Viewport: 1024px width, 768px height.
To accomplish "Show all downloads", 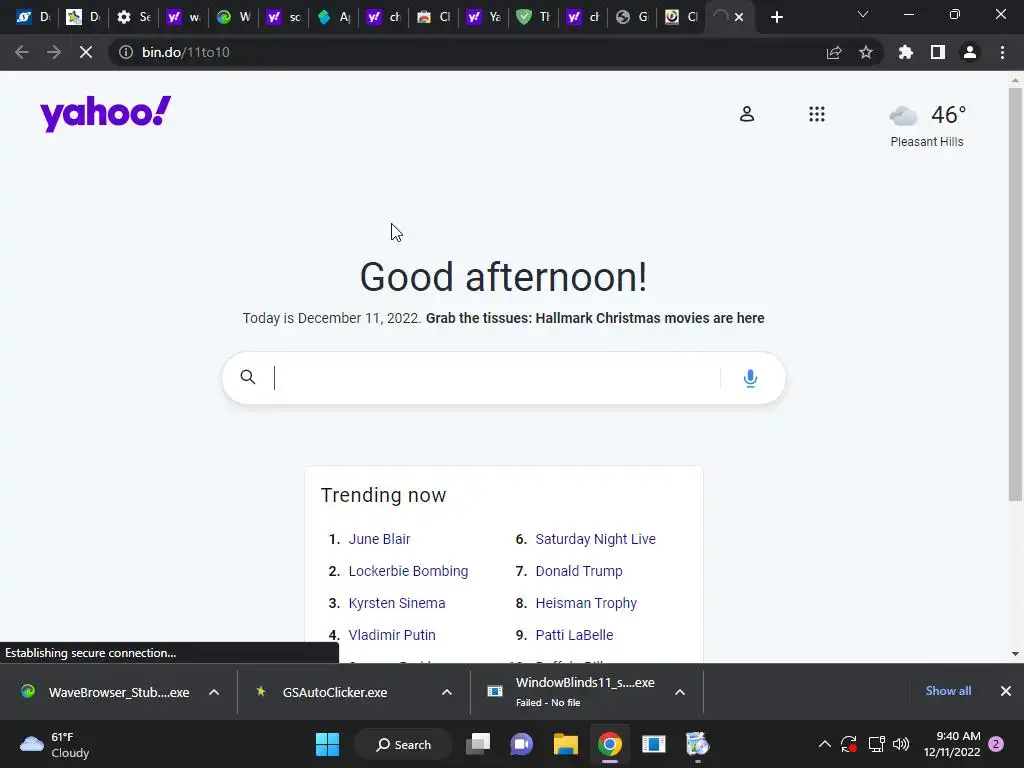I will coord(948,691).
